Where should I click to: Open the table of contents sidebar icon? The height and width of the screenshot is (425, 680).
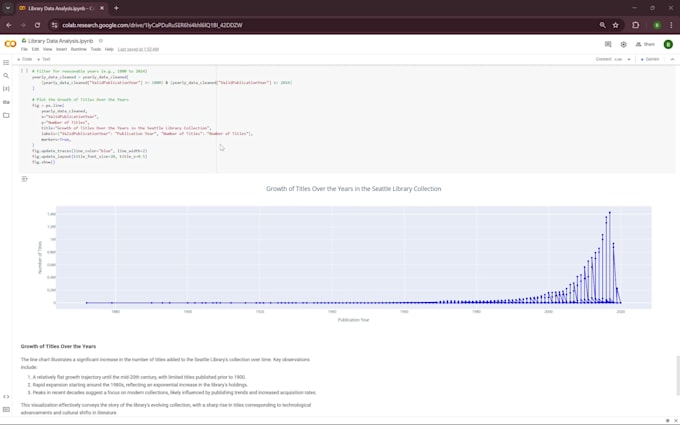click(6, 63)
